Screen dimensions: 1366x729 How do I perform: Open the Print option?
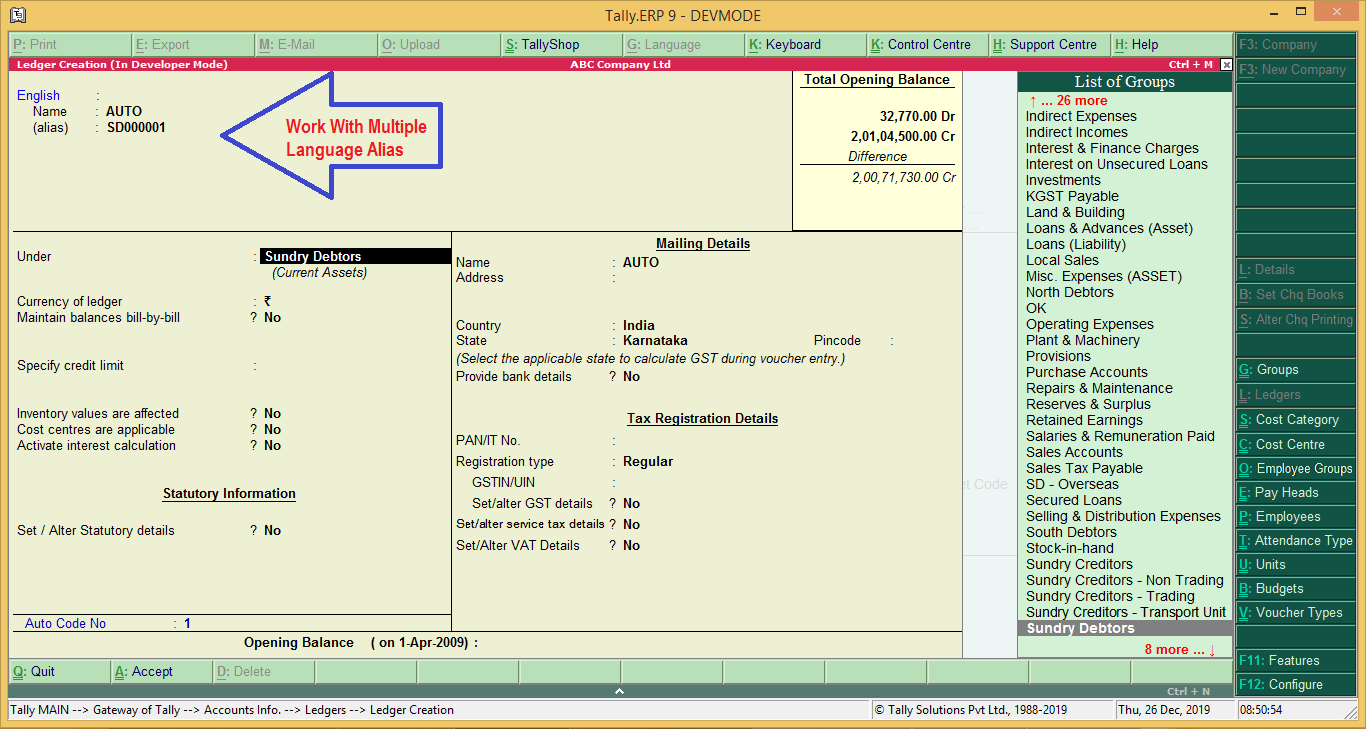[40, 44]
